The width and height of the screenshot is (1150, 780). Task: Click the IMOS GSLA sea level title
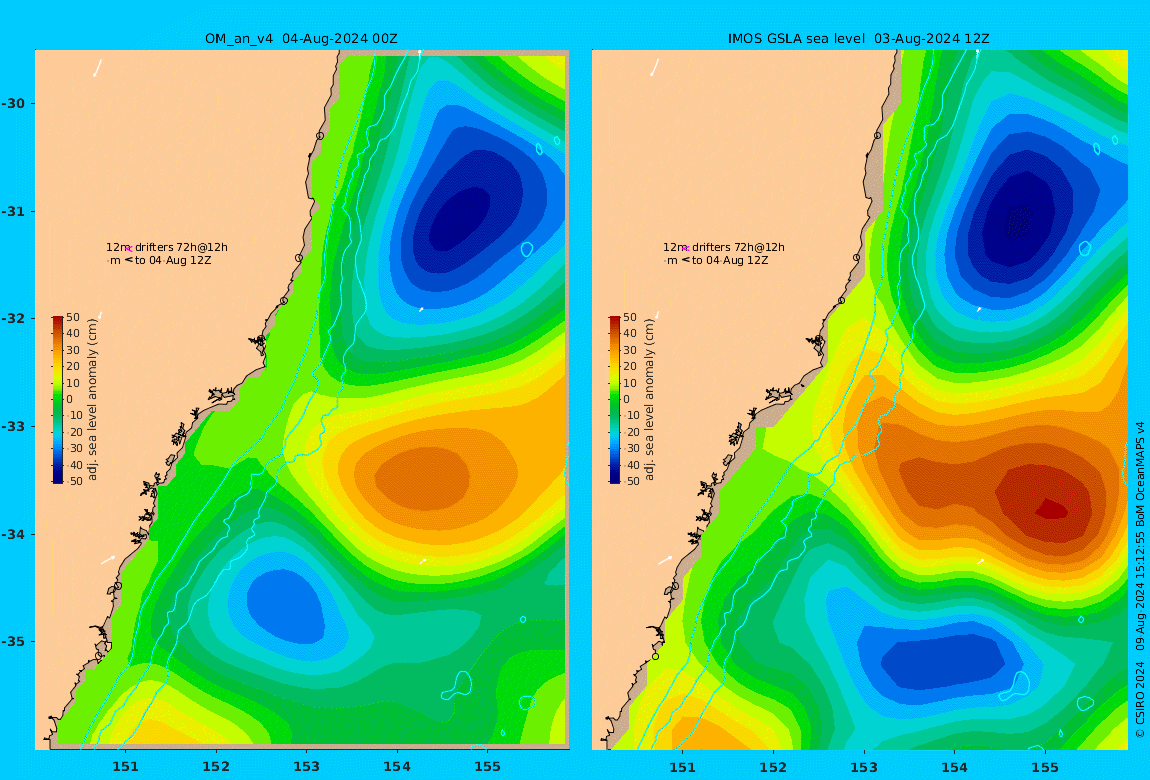pos(858,39)
